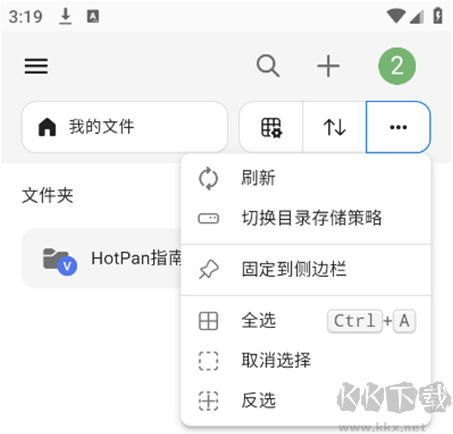Tap the plus icon to add new

pos(328,66)
